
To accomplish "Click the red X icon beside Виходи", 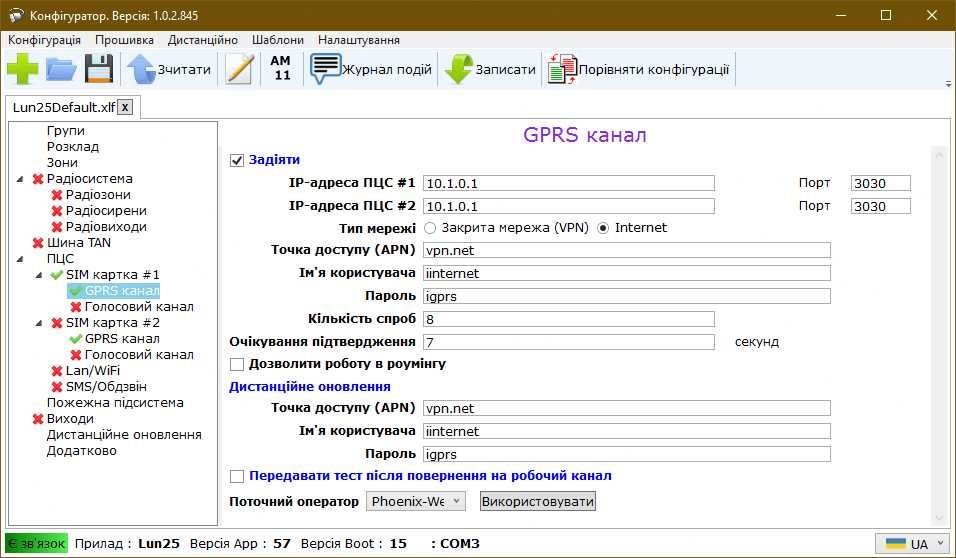I will click(38, 419).
